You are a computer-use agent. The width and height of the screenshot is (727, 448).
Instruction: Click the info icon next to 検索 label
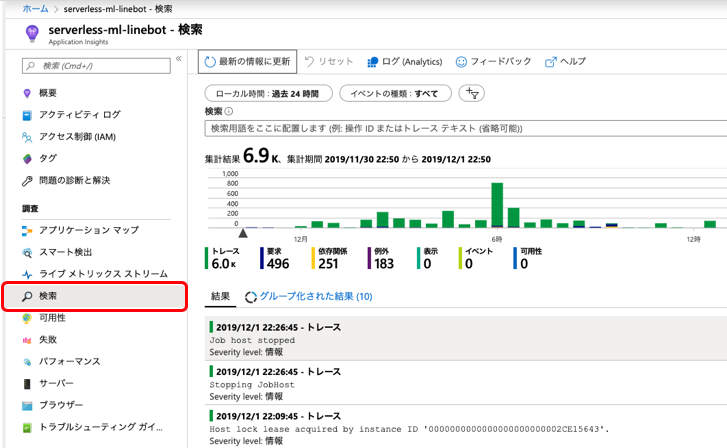(x=229, y=111)
